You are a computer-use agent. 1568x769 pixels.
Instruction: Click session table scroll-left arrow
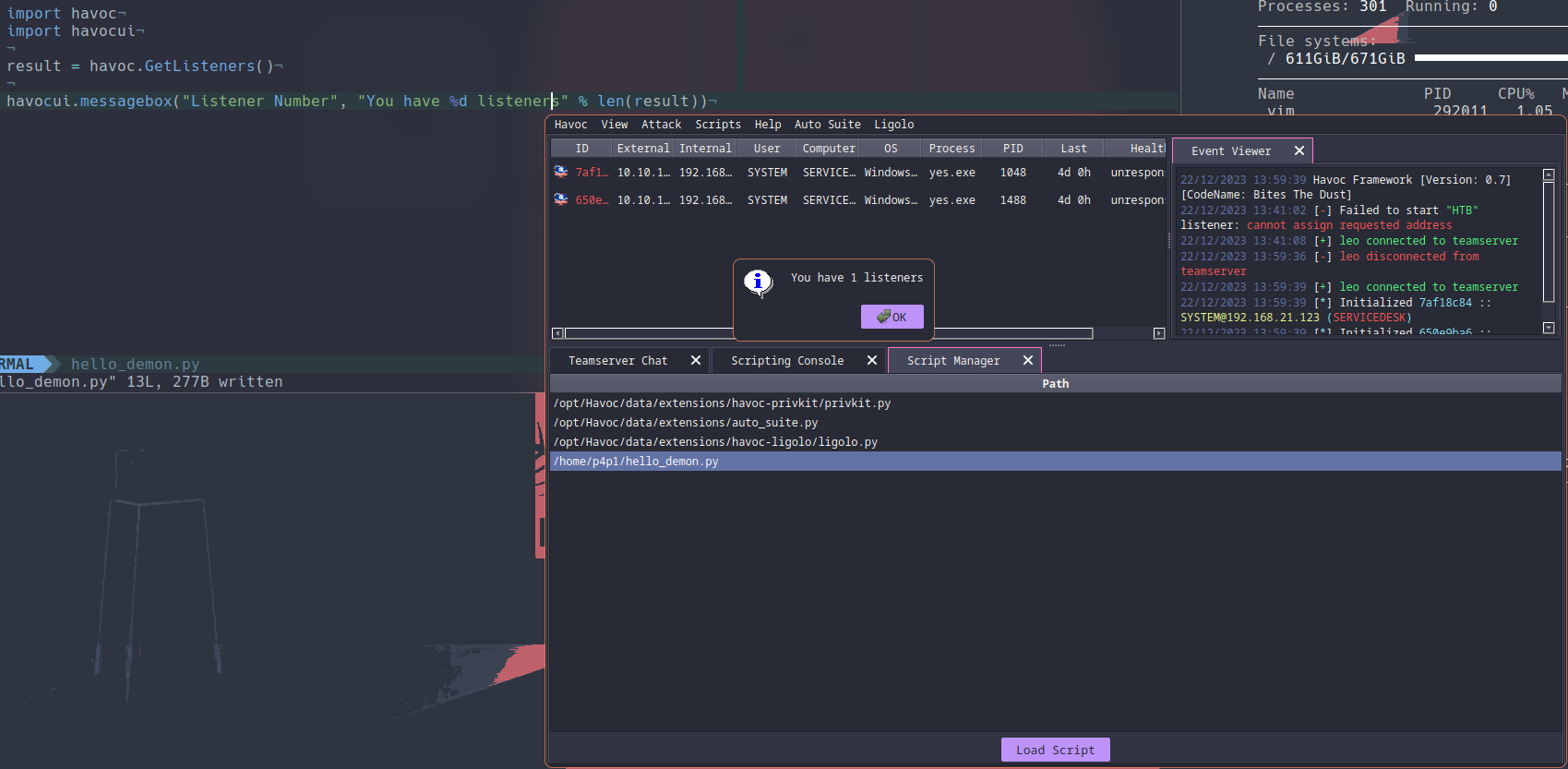[557, 333]
